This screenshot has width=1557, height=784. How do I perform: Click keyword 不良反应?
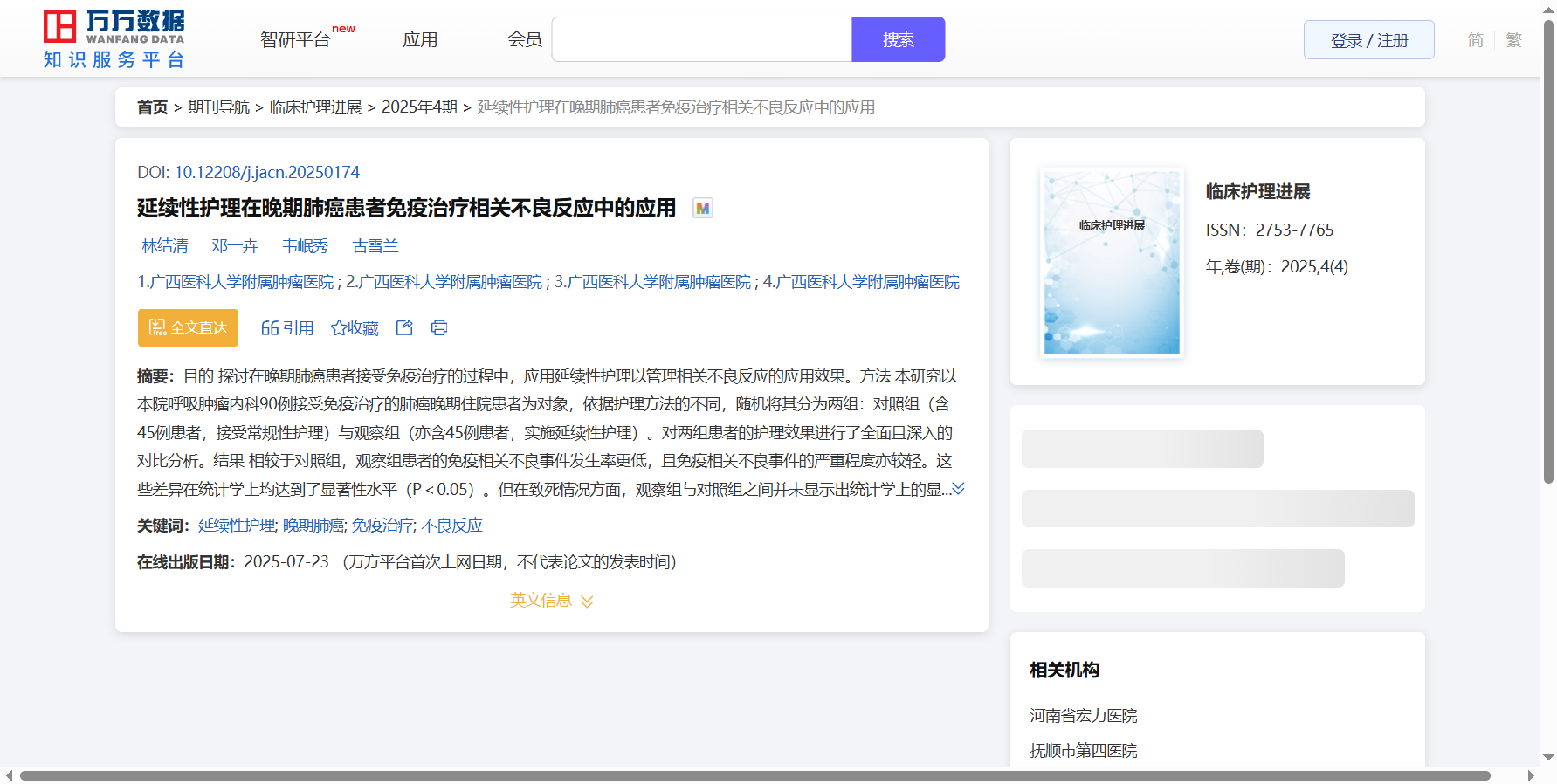click(x=451, y=526)
